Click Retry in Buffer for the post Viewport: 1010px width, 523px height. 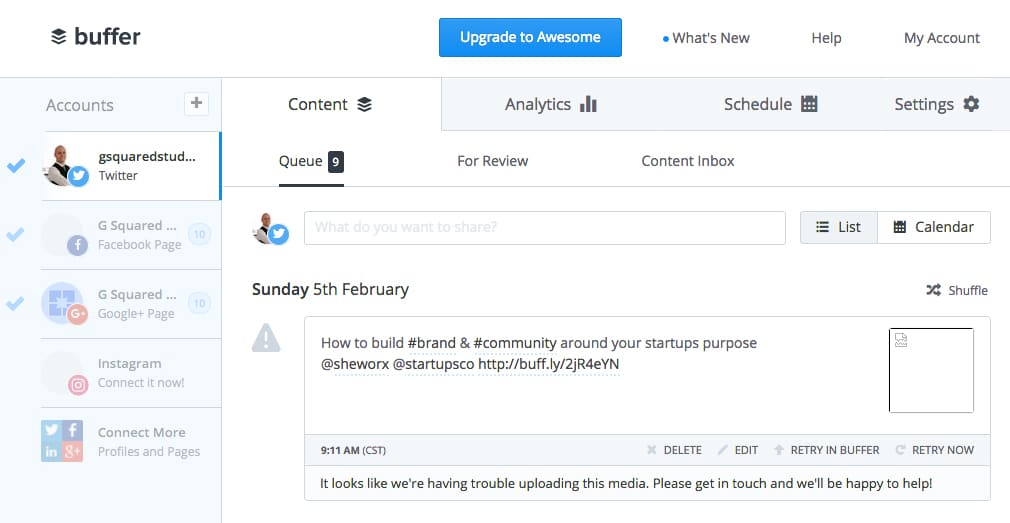(x=826, y=450)
